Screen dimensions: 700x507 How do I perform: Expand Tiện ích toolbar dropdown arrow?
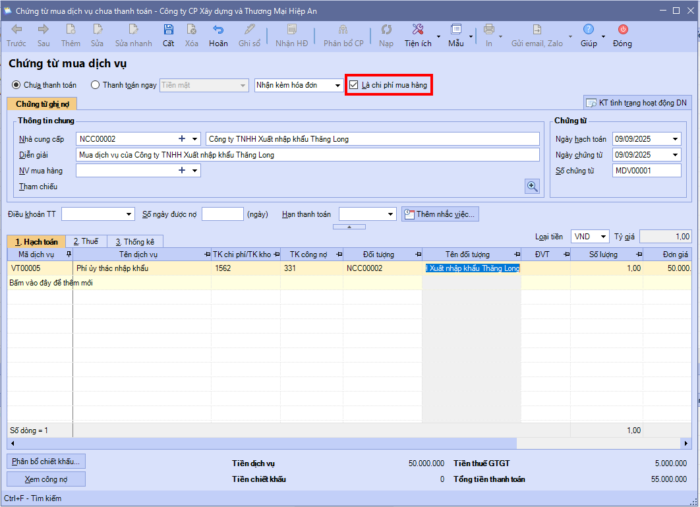438,36
